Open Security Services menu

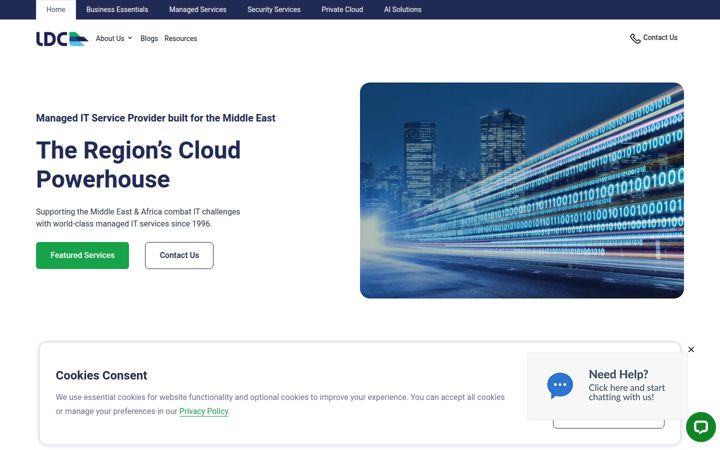(x=274, y=10)
